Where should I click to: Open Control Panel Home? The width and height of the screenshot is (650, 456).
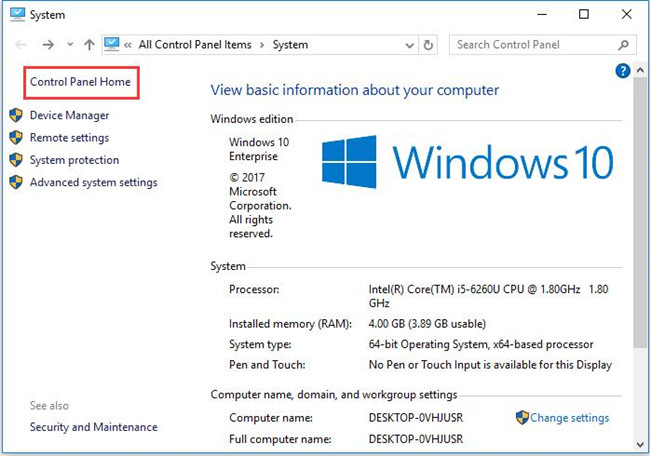click(x=80, y=82)
